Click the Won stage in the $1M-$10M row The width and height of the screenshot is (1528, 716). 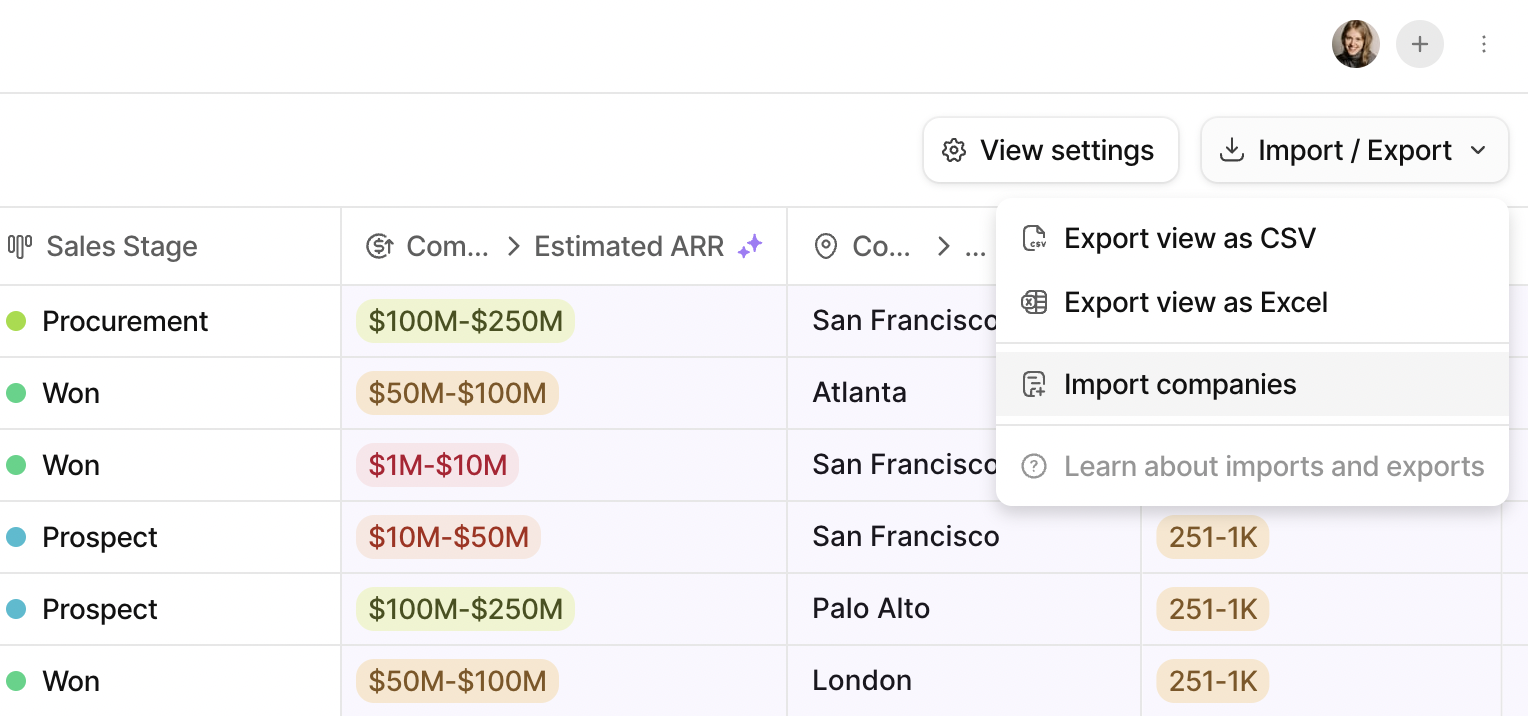(71, 465)
